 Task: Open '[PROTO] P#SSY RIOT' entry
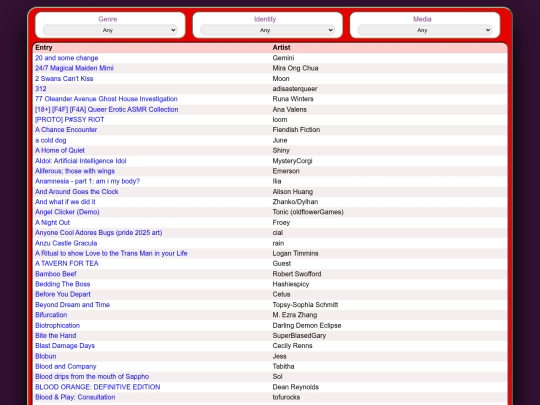click(x=69, y=120)
